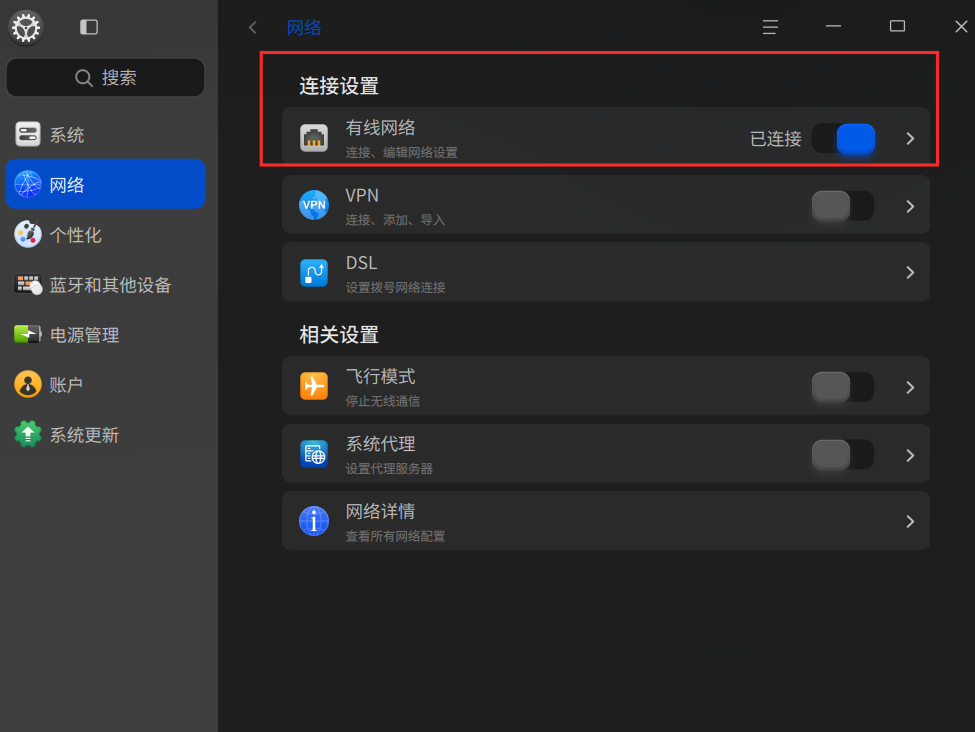This screenshot has width=975, height=732.
Task: Click the 网络 globe sidebar icon
Action: tap(28, 184)
